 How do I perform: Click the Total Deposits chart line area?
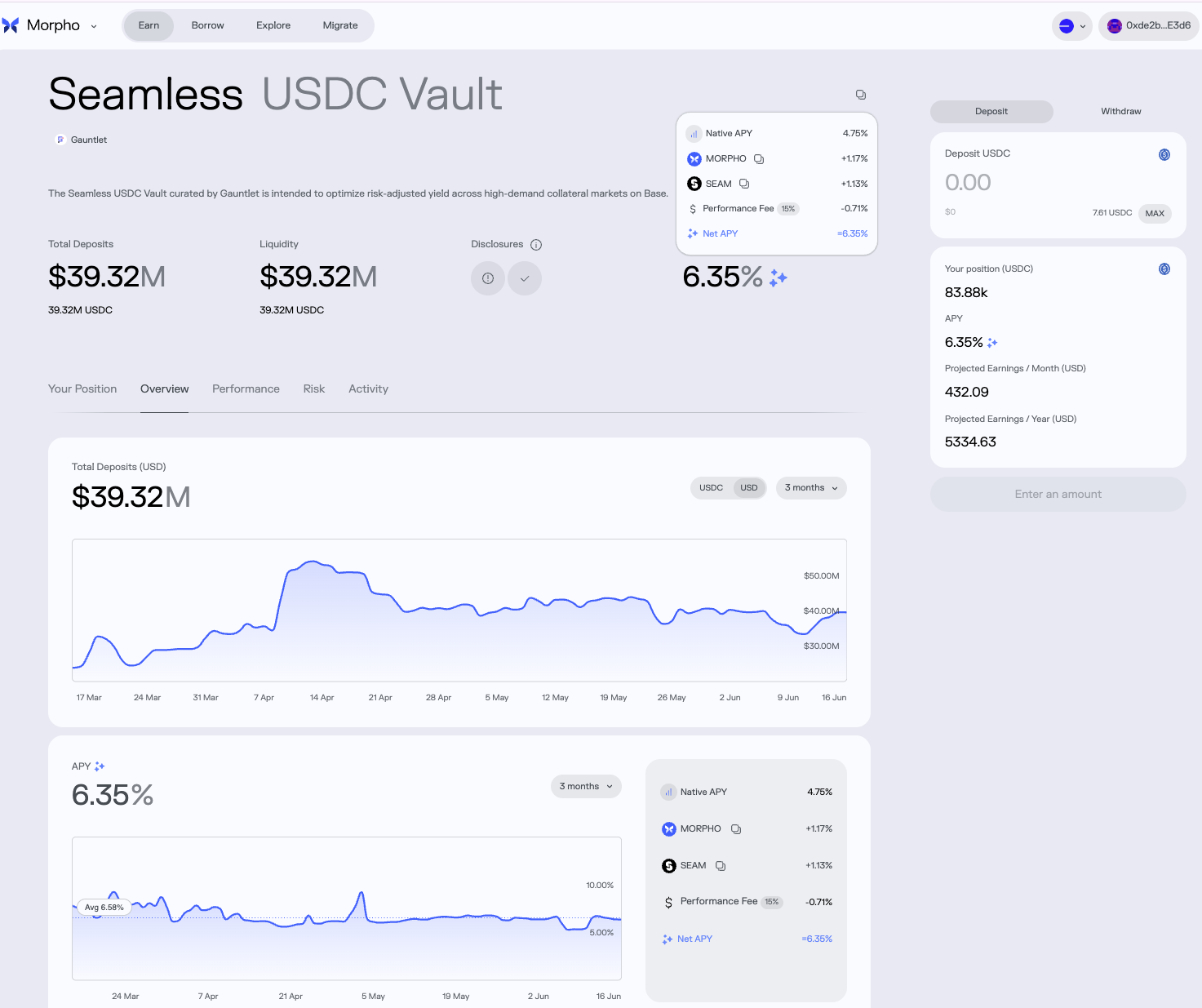click(459, 611)
